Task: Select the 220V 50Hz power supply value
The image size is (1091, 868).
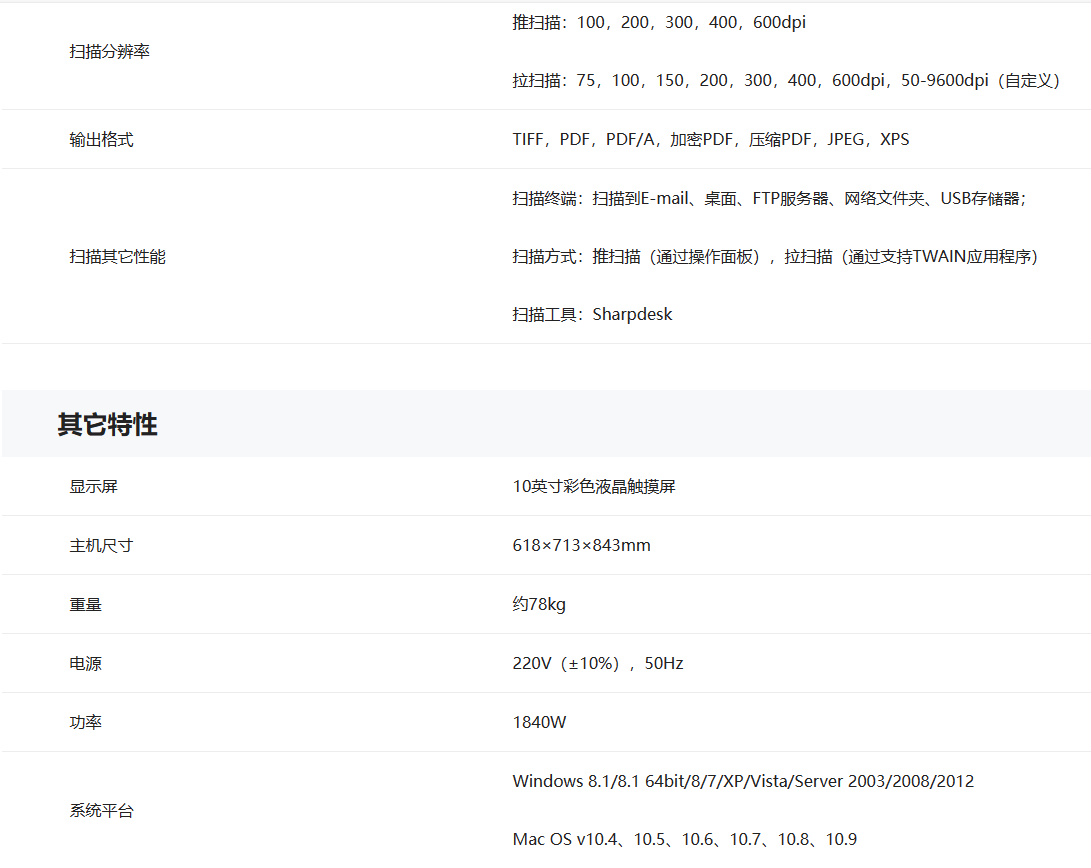Action: click(x=597, y=664)
